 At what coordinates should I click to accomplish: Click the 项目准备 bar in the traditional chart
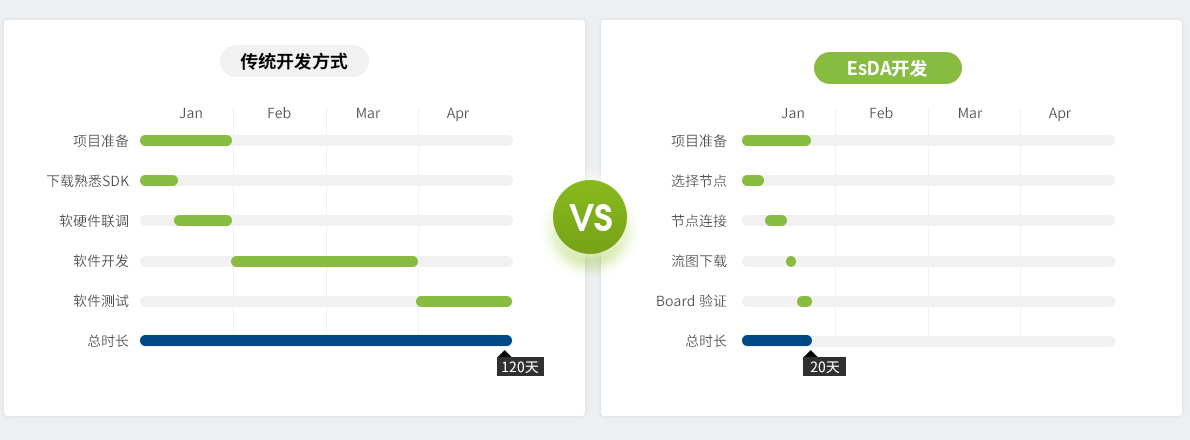click(186, 140)
